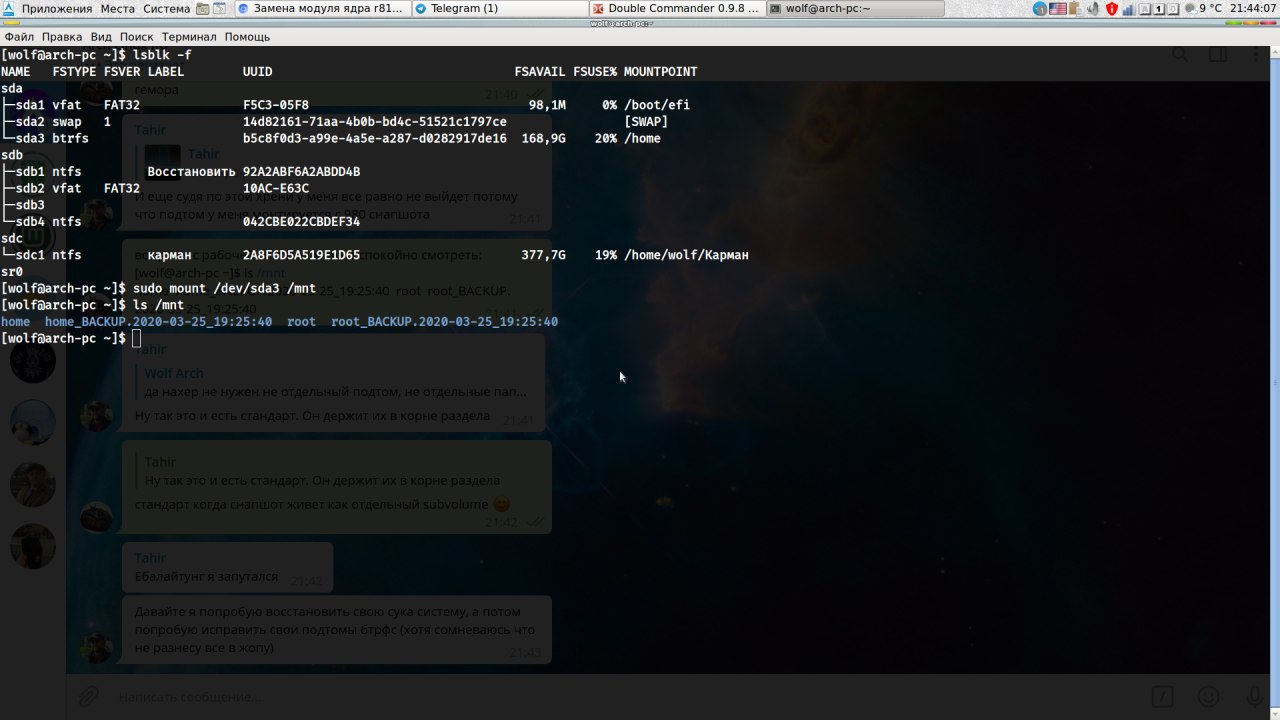The width and height of the screenshot is (1280, 720).
Task: Open the network signal bars icon
Action: [1128, 9]
